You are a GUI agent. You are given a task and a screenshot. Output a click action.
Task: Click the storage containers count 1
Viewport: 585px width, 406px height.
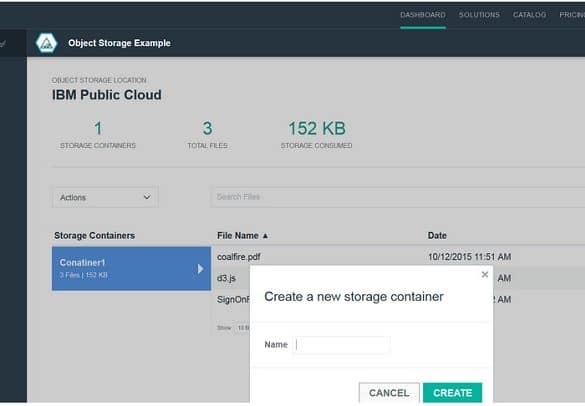[98, 128]
